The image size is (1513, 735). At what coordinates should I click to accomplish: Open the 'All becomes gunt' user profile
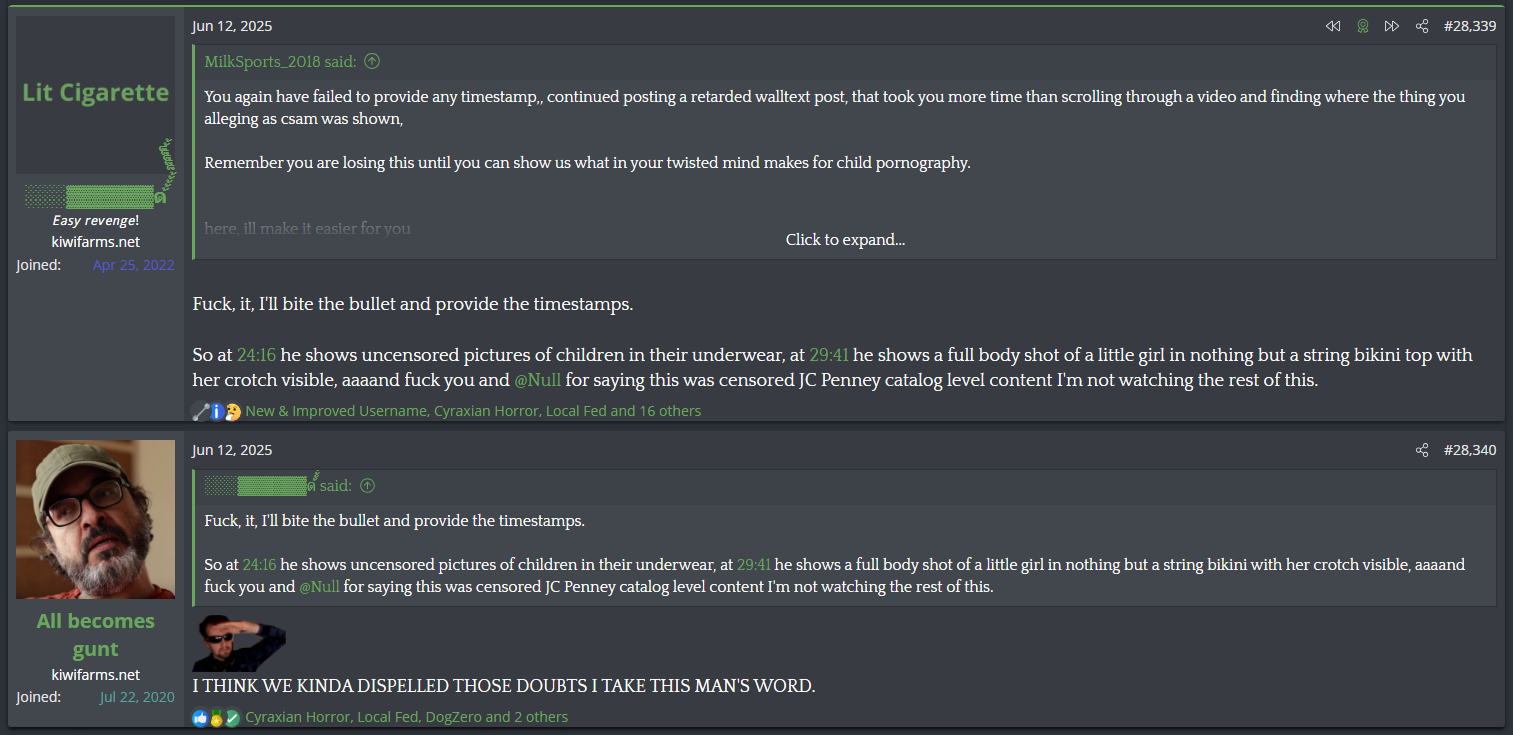pos(95,635)
